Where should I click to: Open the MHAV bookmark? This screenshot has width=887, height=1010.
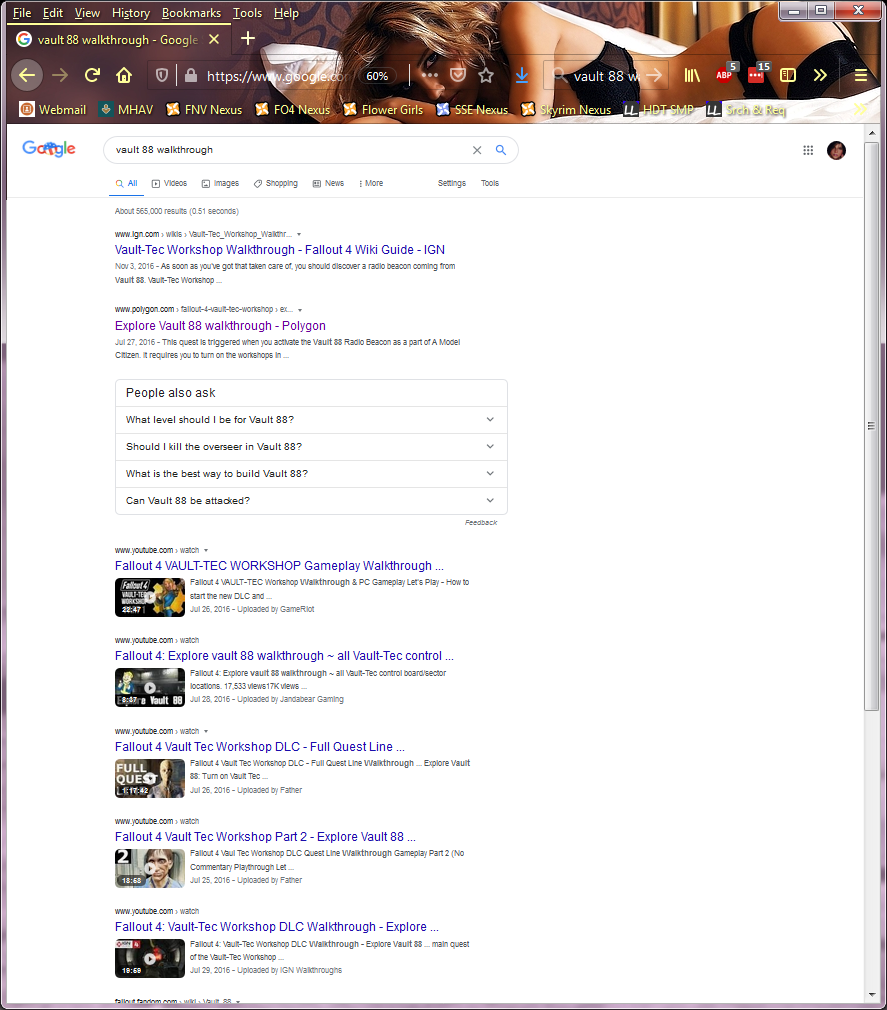[x=126, y=110]
